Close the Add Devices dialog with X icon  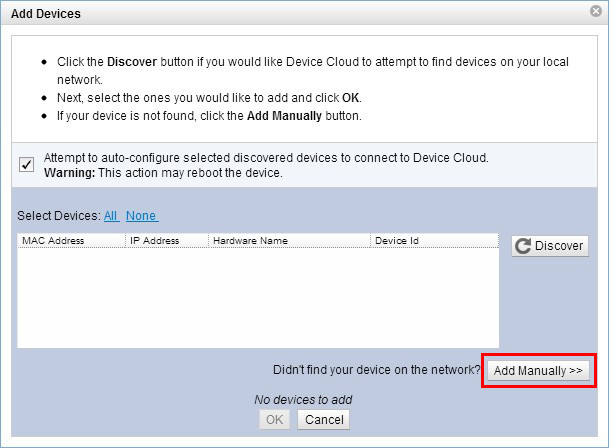595,14
